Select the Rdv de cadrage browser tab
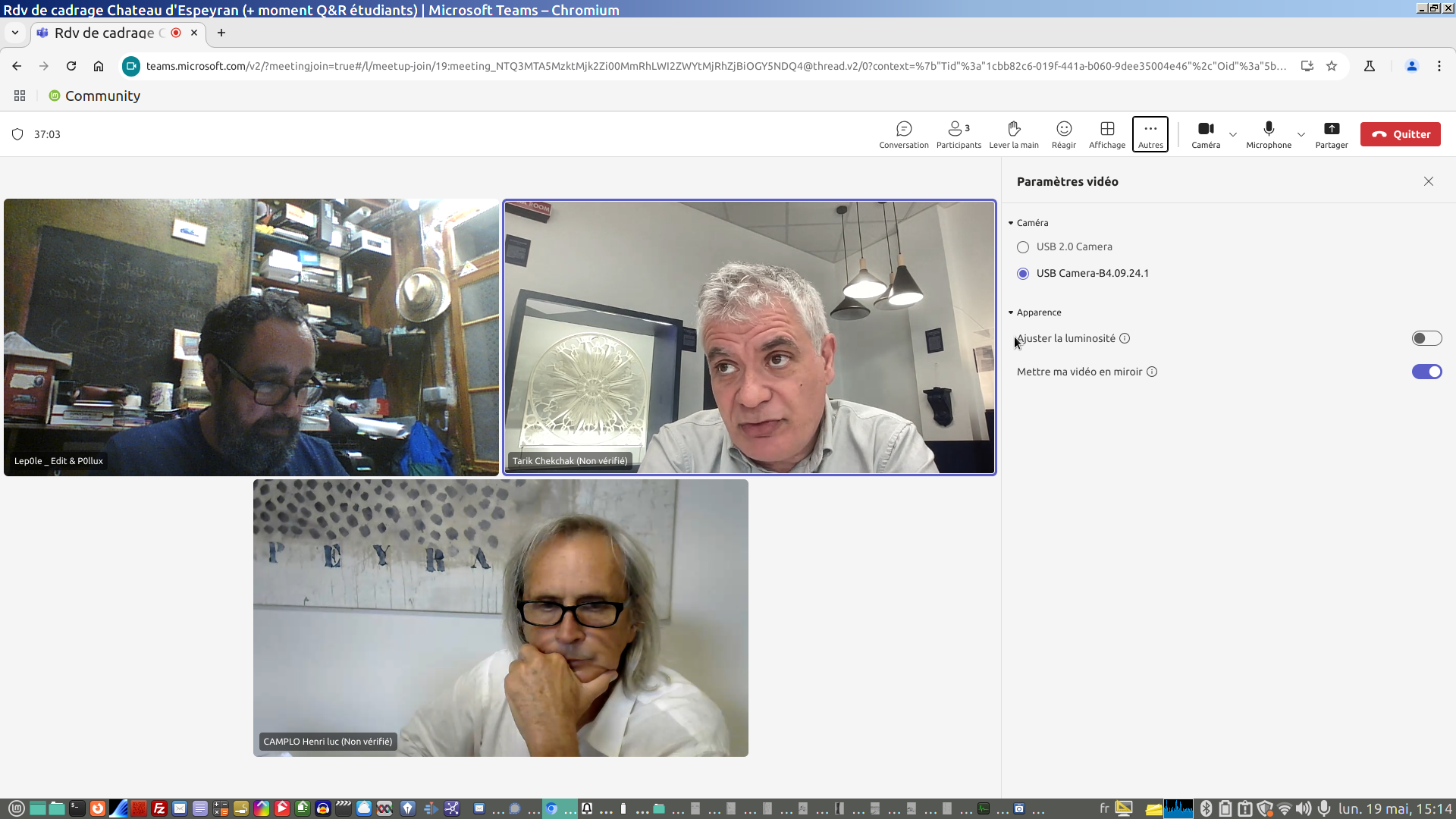This screenshot has width=1456, height=819. coord(105,33)
